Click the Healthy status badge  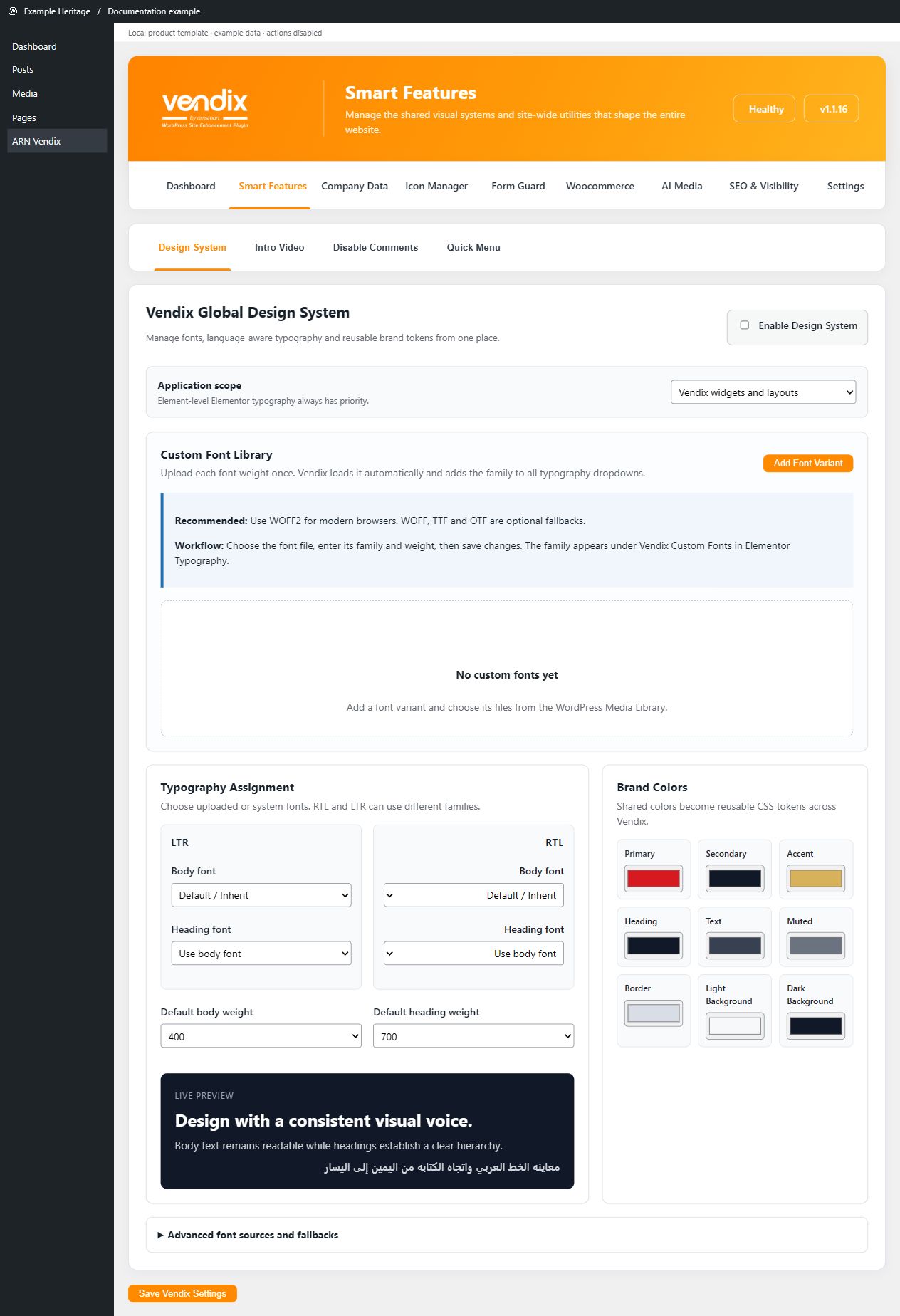[x=764, y=109]
